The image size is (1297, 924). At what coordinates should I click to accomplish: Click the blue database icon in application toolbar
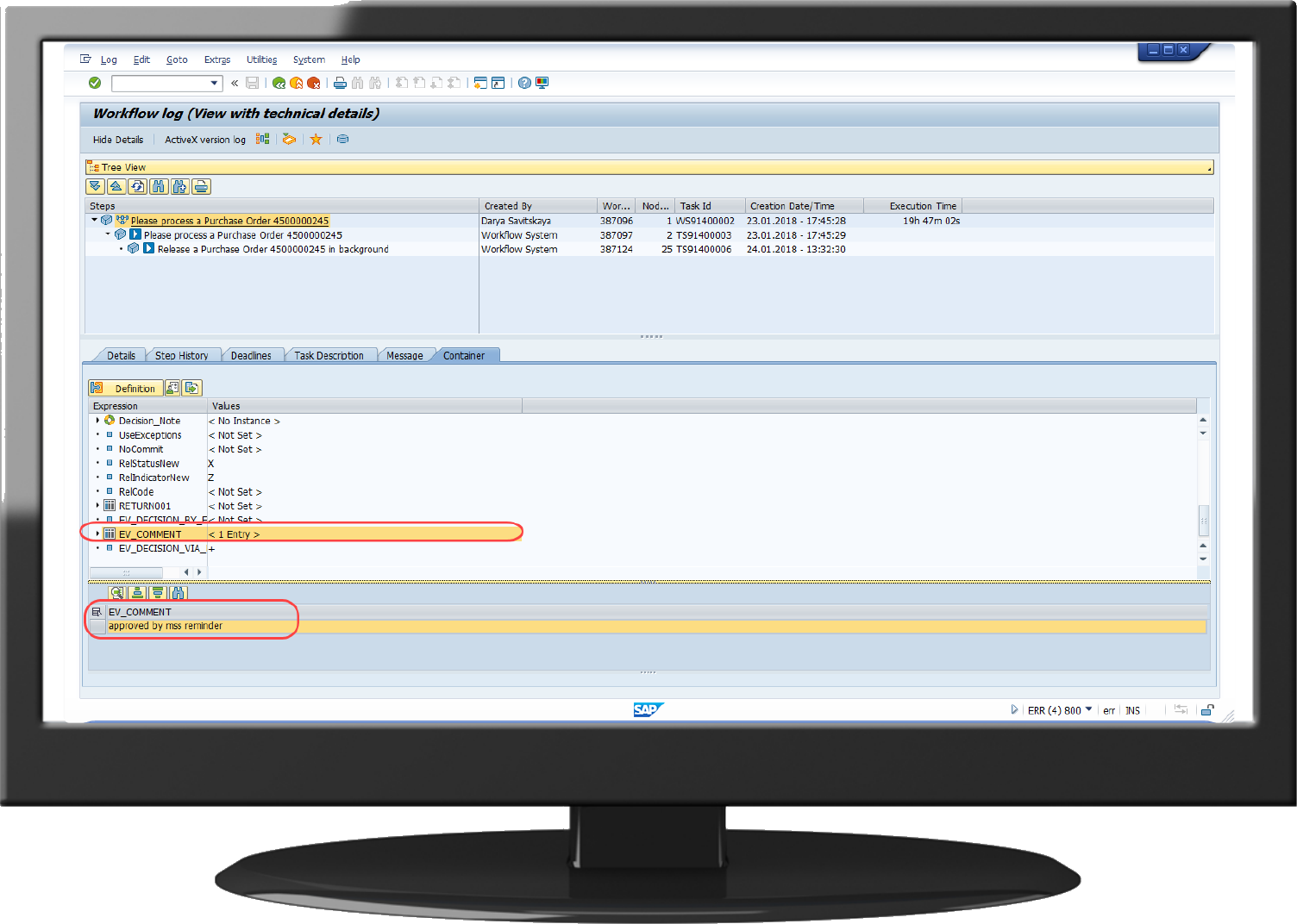342,139
